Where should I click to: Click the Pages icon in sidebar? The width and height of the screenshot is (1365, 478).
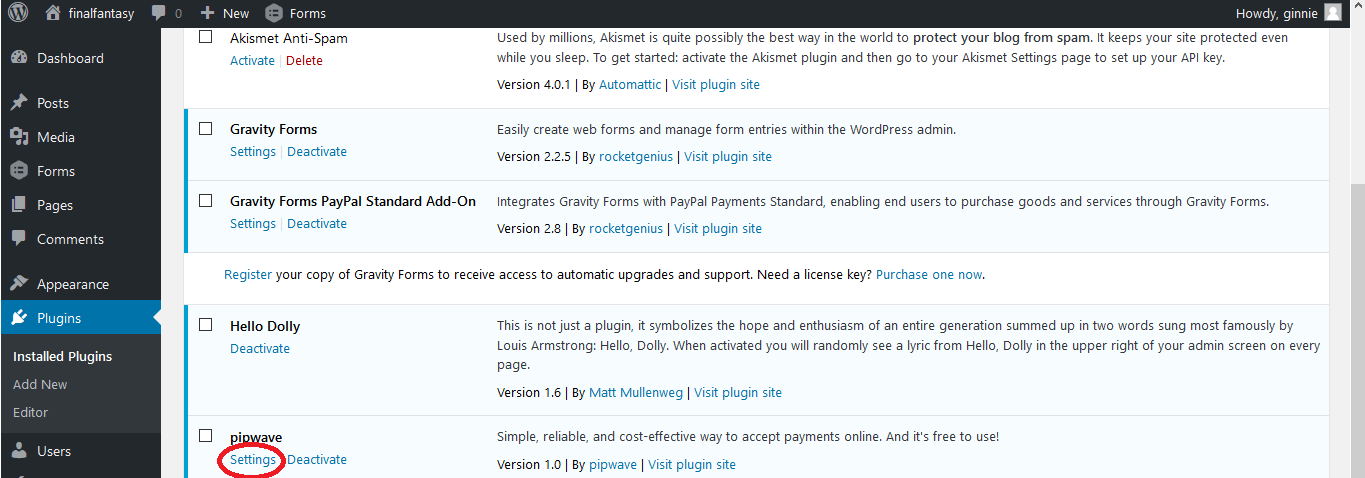click(x=19, y=205)
